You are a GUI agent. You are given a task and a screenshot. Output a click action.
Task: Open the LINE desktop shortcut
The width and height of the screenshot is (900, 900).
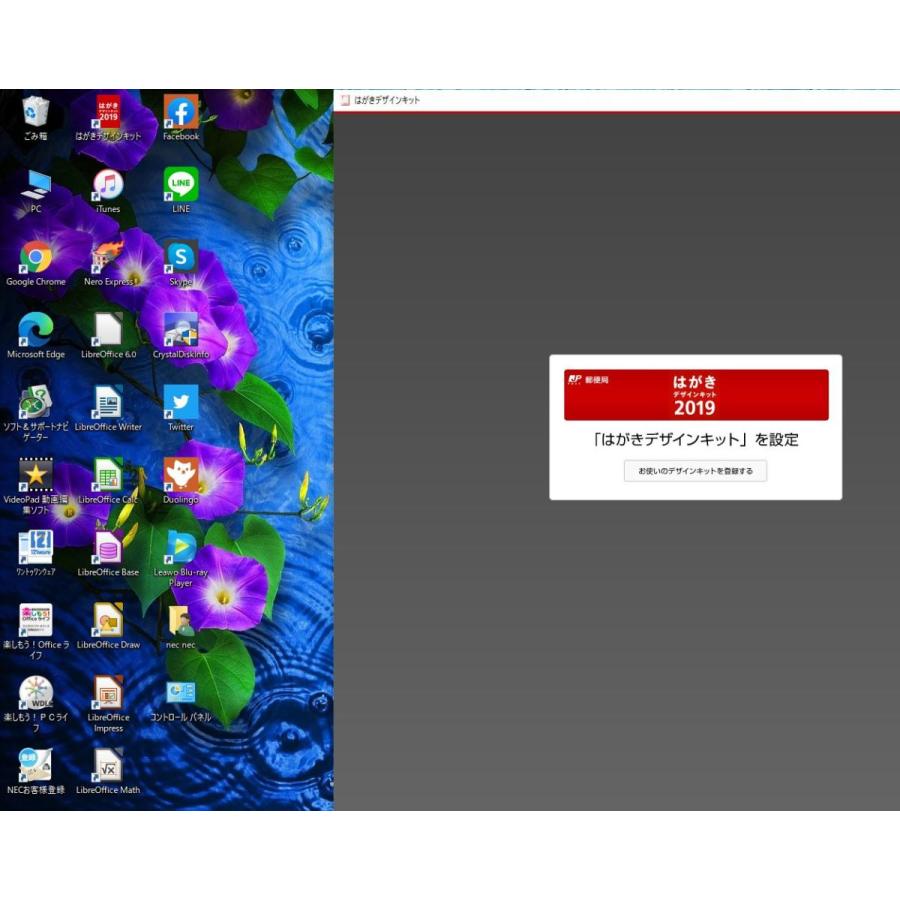point(181,186)
